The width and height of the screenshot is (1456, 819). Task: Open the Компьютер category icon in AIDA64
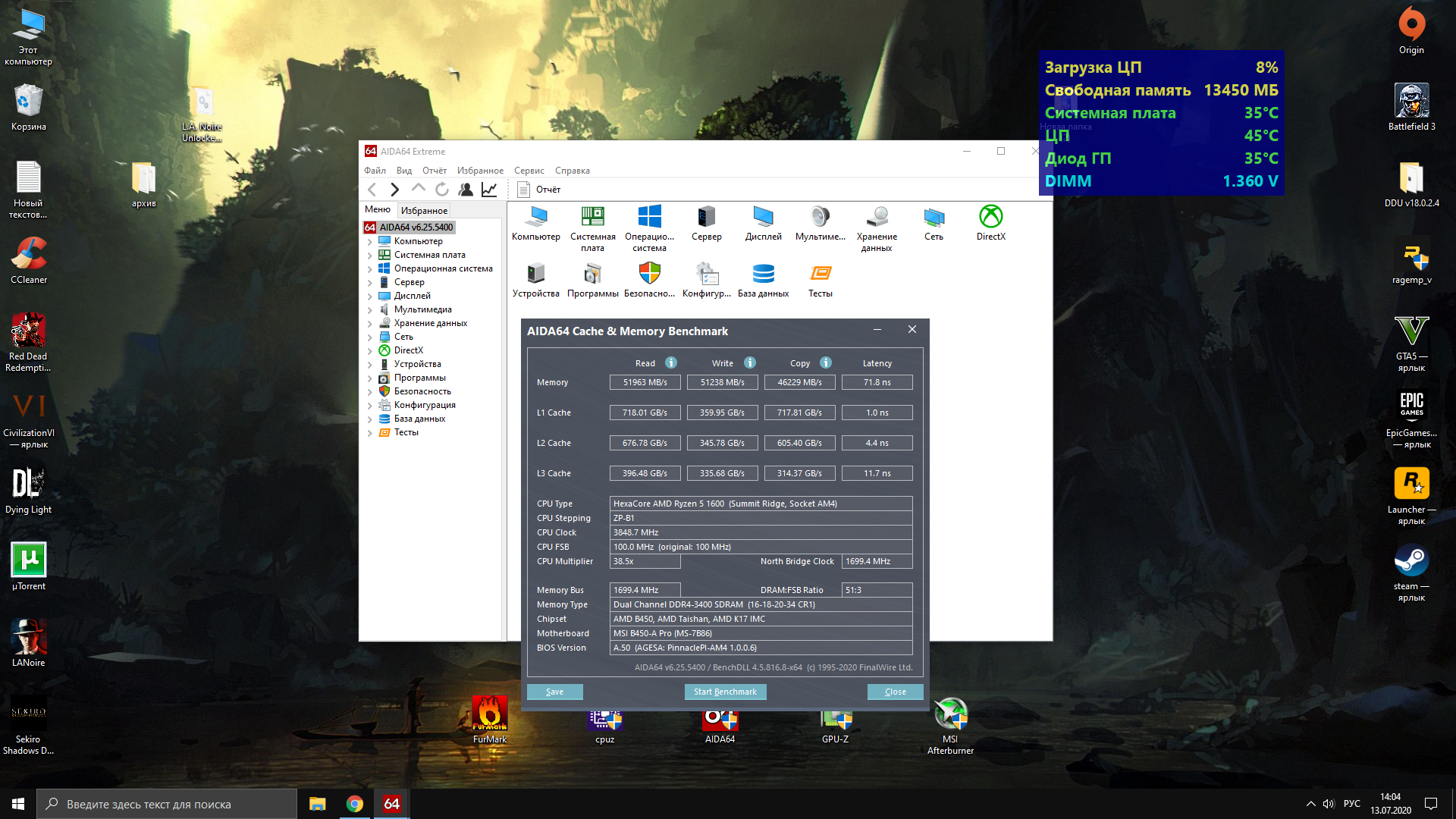(536, 224)
